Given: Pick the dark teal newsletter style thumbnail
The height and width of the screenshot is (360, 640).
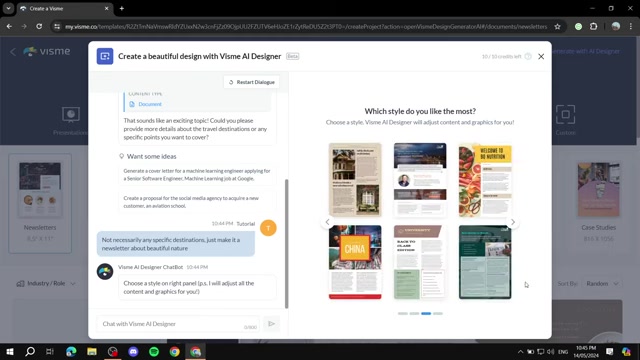Looking at the screenshot, I should 485,262.
